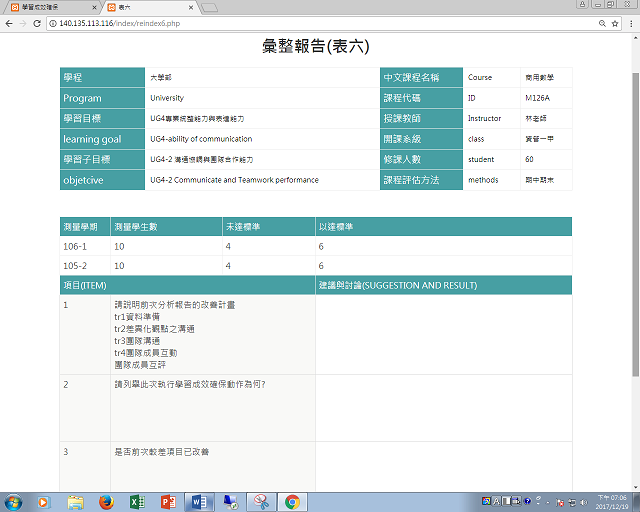Click the 'M126A' course ID cell

click(546, 98)
